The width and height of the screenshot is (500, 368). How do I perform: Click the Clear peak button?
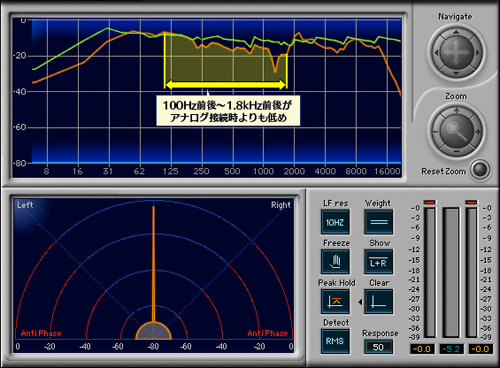379,302
